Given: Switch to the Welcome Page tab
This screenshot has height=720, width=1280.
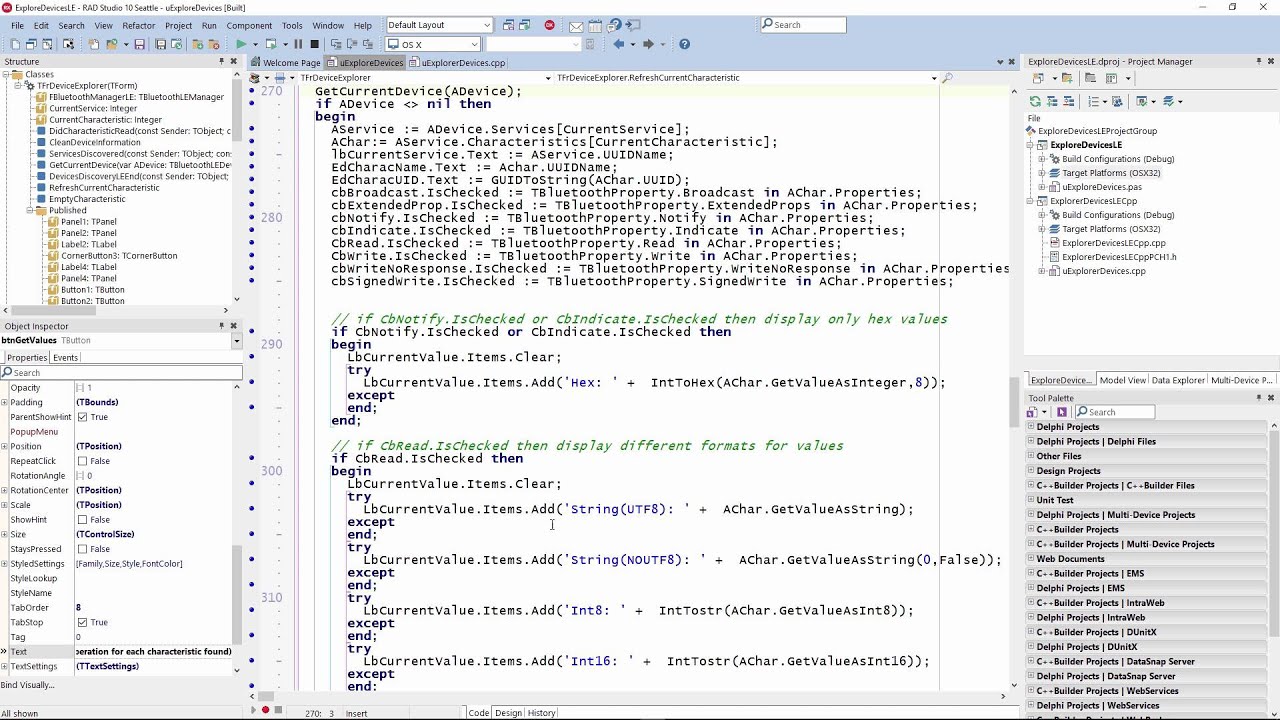Looking at the screenshot, I should click(285, 62).
